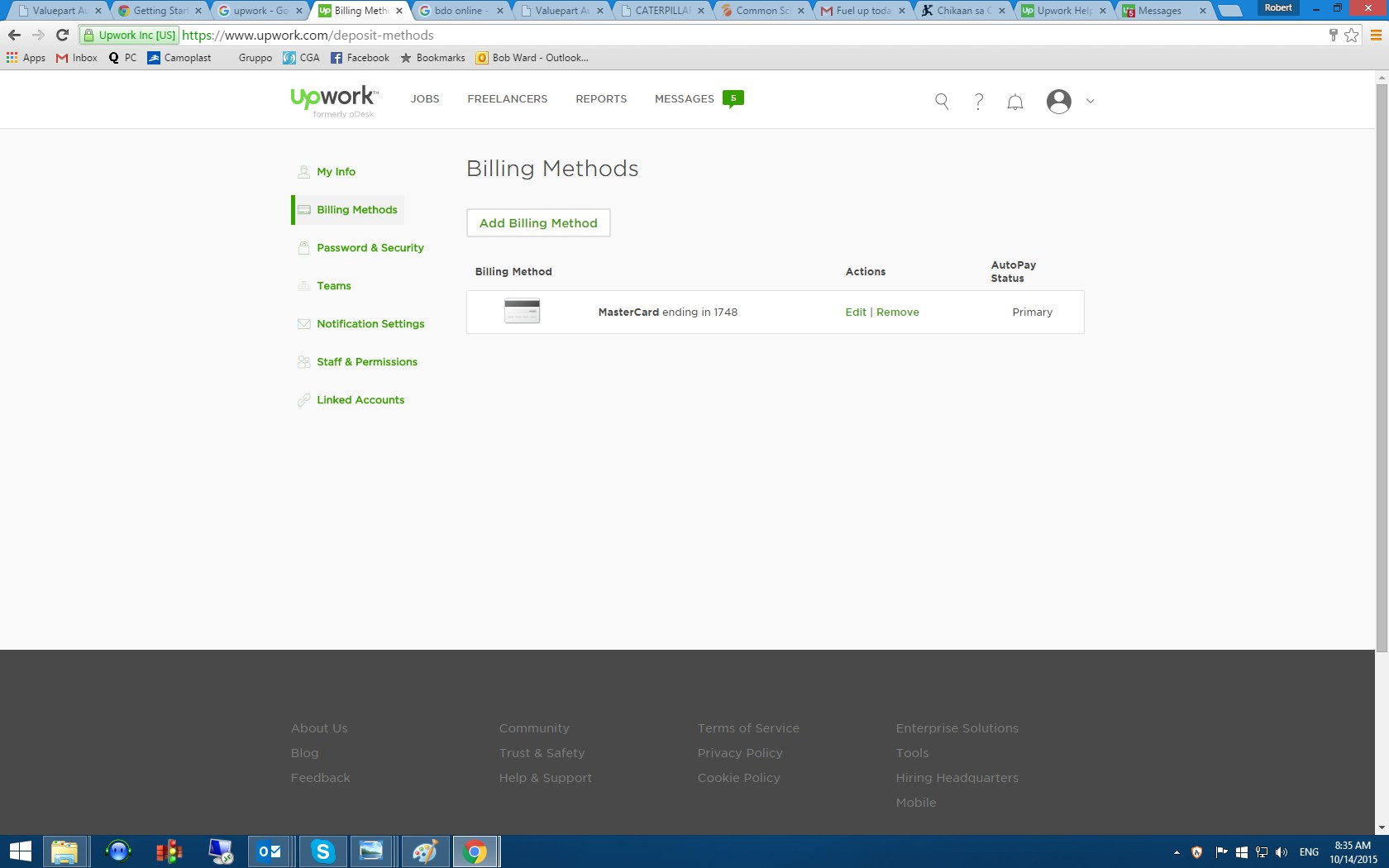Screen dimensions: 1389x868
Task: Switch to the Upwork Help browser tab
Action: [1063, 11]
